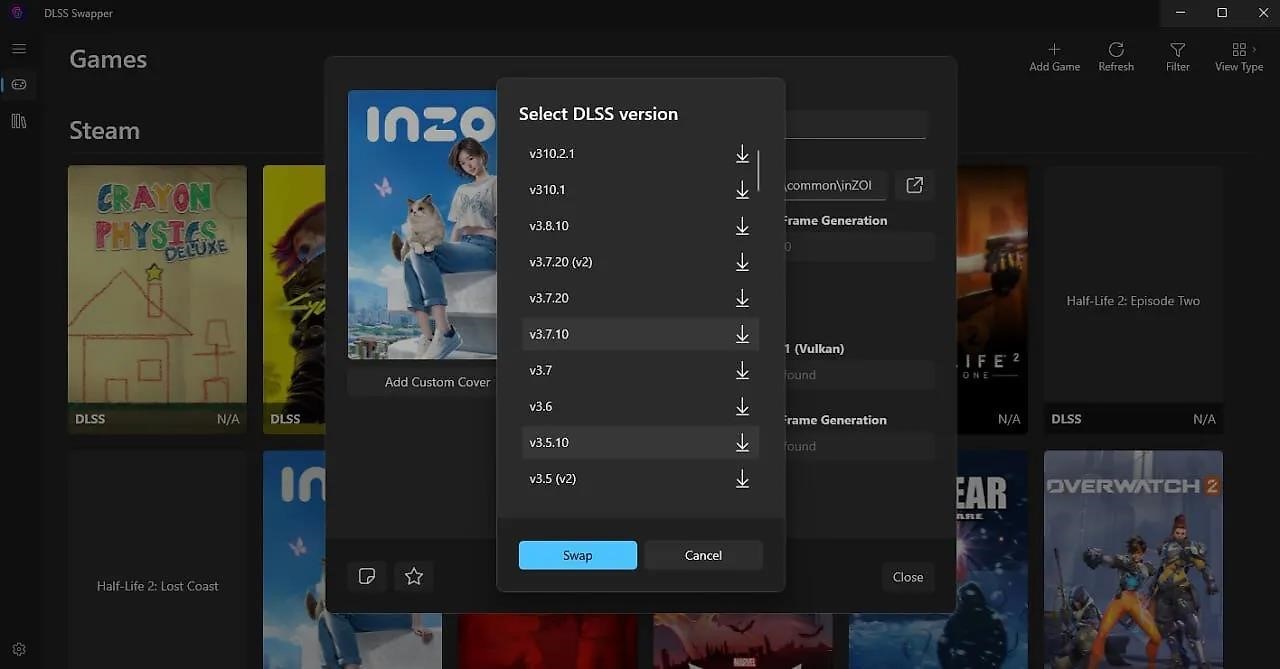
Task: Open the Half-Life 2: Lost Coast card
Action: [x=157, y=559]
